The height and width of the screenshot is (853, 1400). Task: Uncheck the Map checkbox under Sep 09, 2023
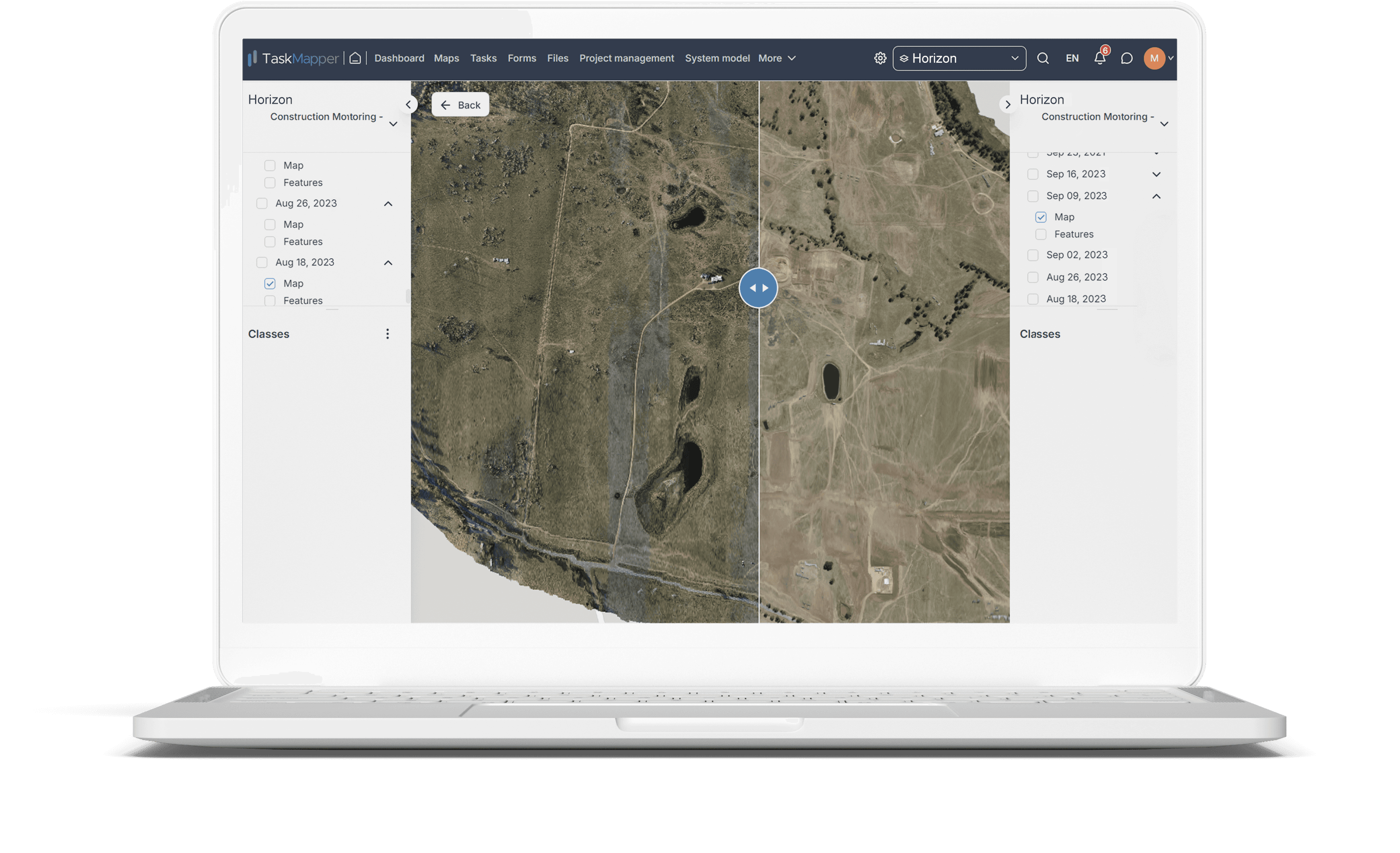pos(1040,217)
